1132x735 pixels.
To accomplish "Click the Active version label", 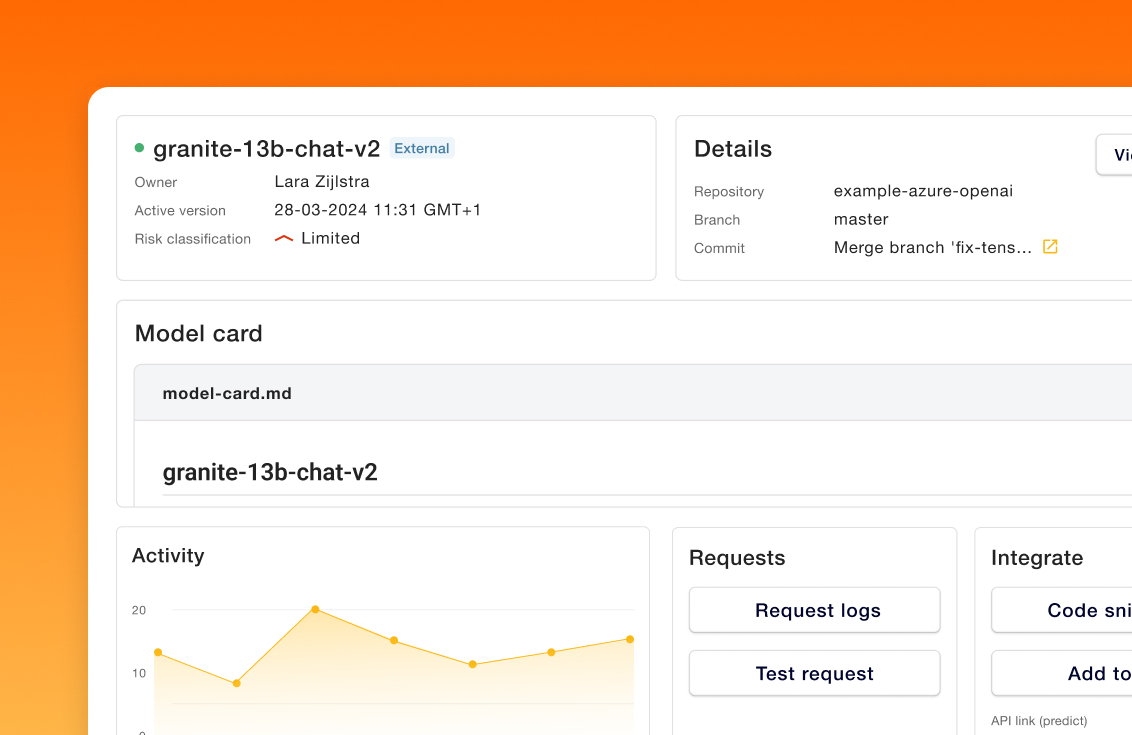I will click(x=180, y=211).
